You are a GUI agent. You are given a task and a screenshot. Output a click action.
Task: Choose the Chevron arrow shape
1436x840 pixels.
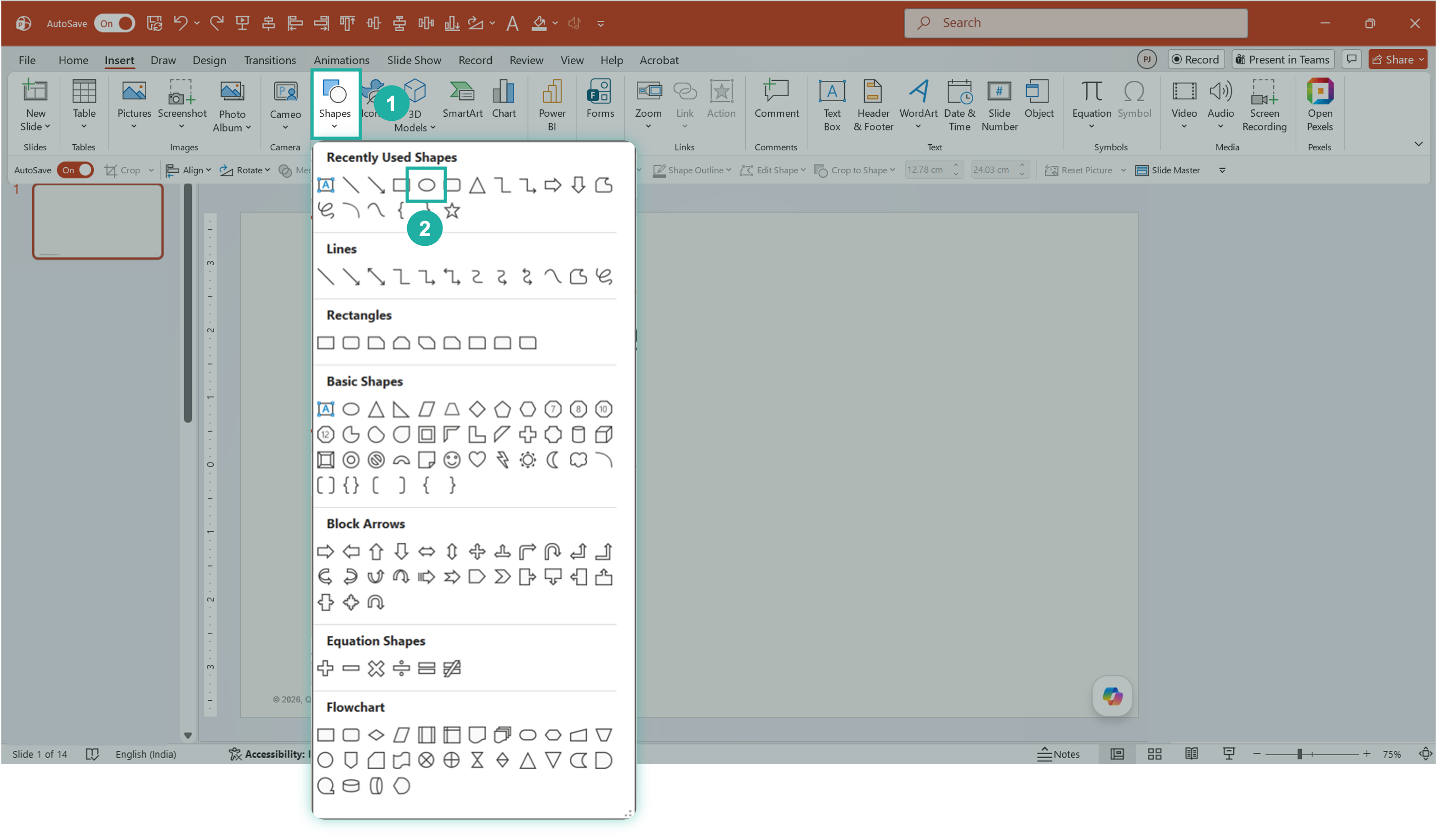502,577
